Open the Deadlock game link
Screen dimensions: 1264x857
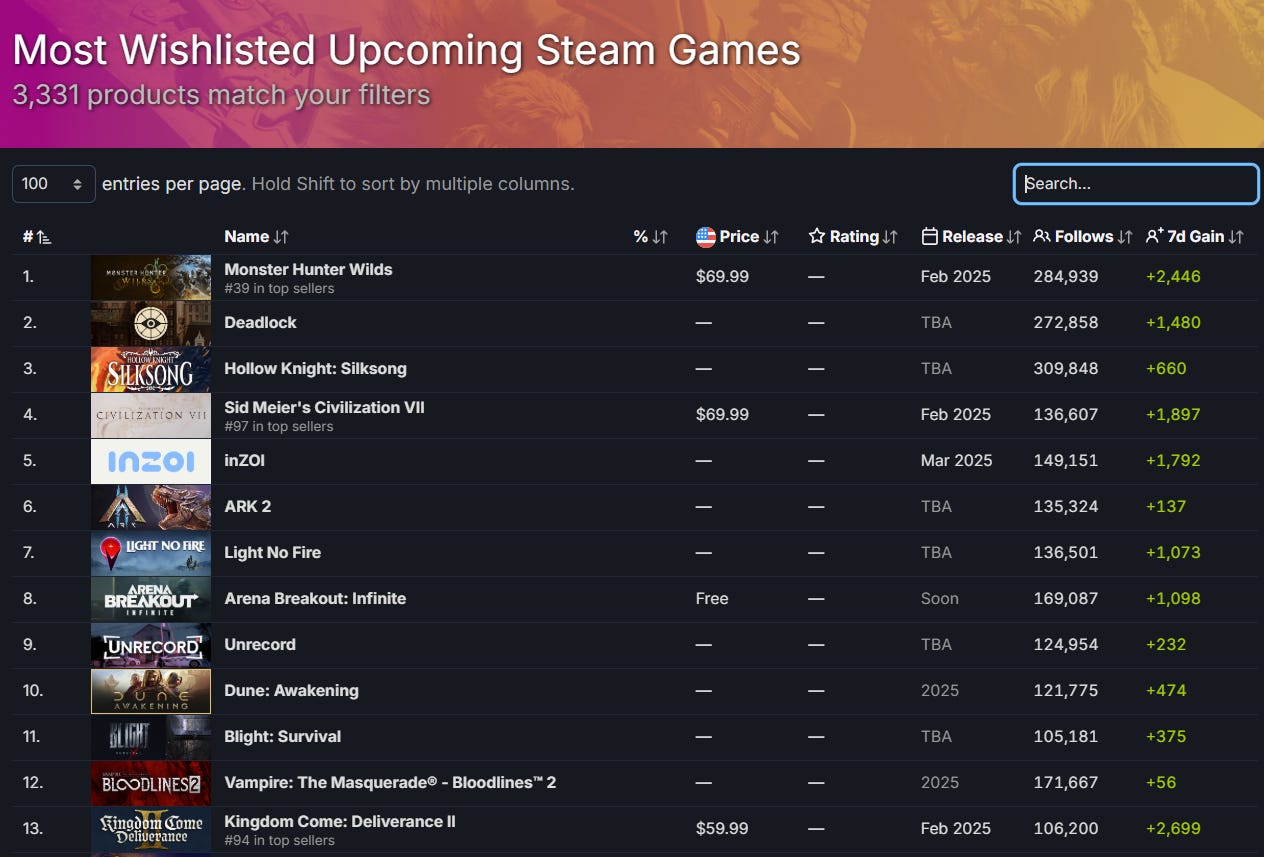(260, 323)
